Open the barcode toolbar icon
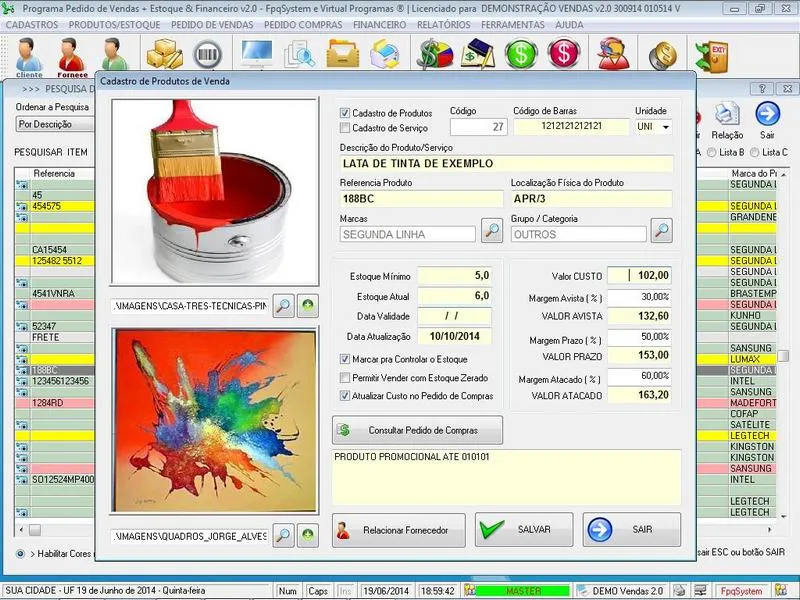 click(x=207, y=55)
